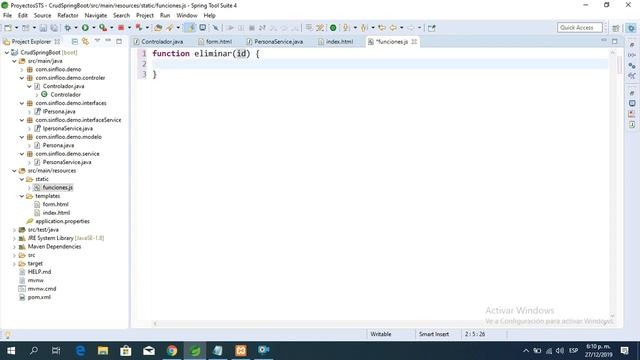Click Smart Insert in status bar
The image size is (640, 360).
[433, 334]
